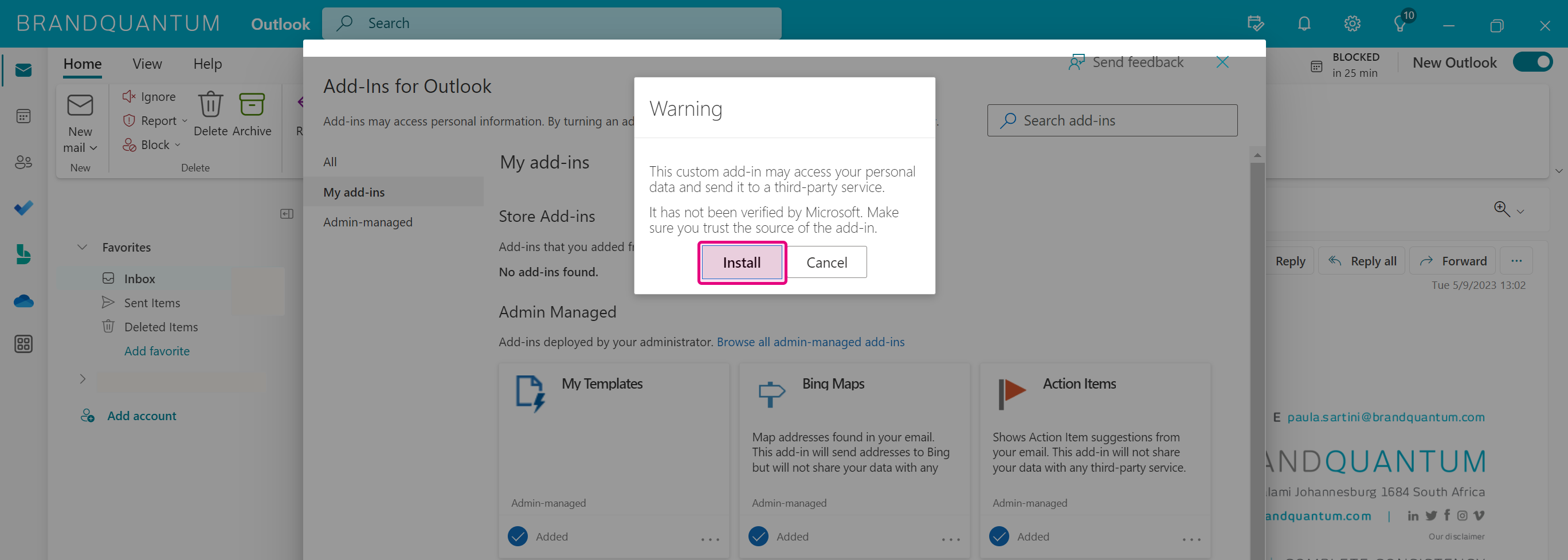Select Admin-managed category
1568x560 pixels.
coord(393,222)
